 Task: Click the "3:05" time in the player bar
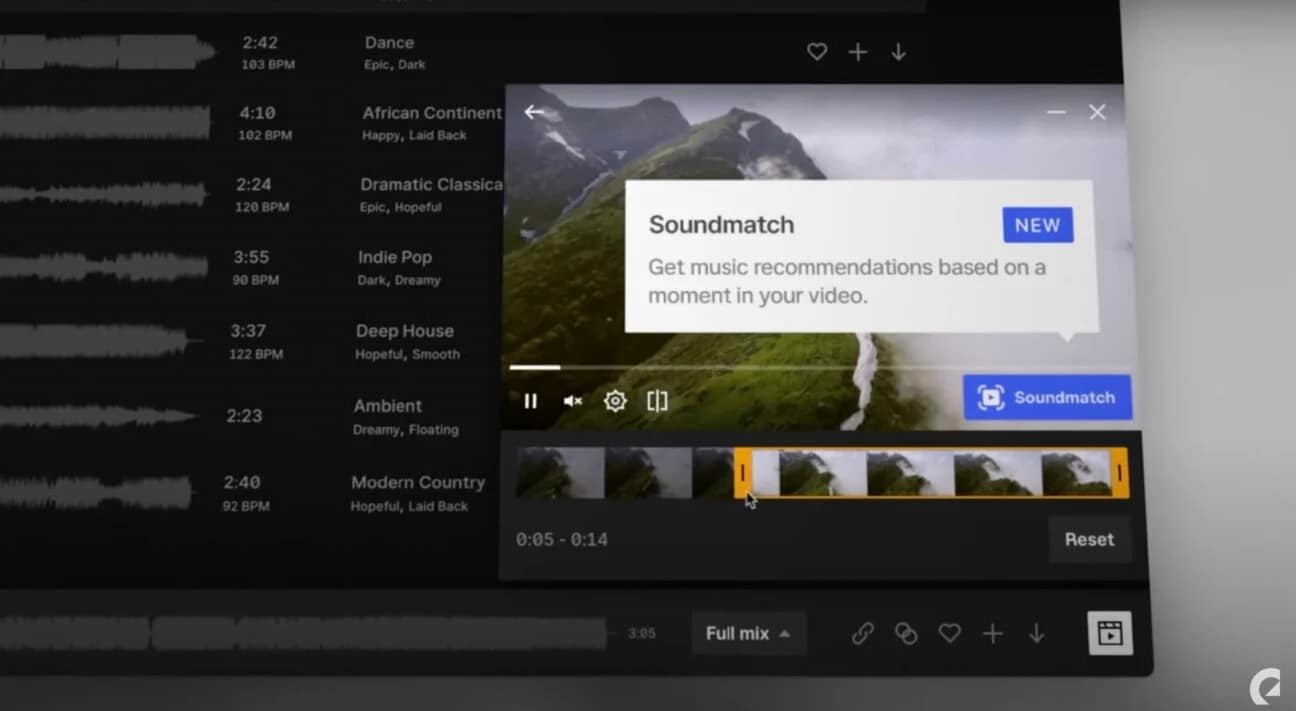641,633
